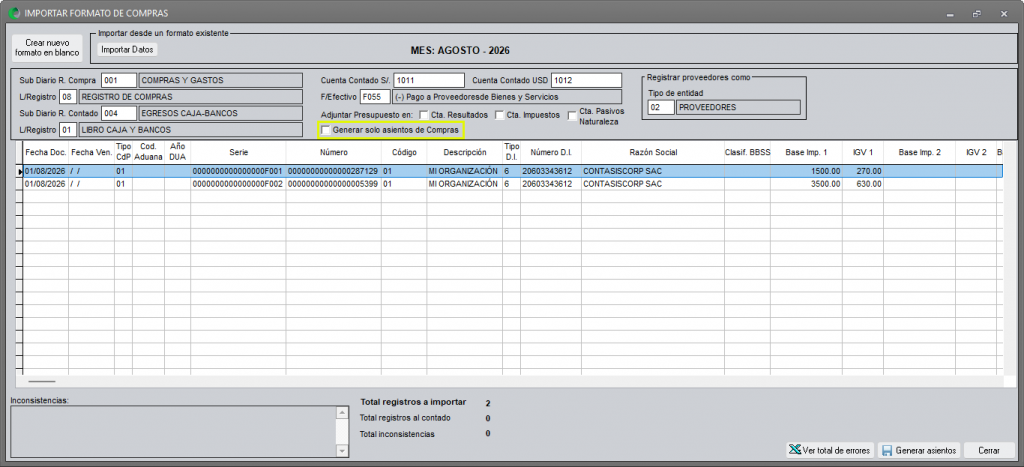The width and height of the screenshot is (1024, 467).
Task: Click the Cuenta Contado S/. field 1011
Action: coord(429,80)
